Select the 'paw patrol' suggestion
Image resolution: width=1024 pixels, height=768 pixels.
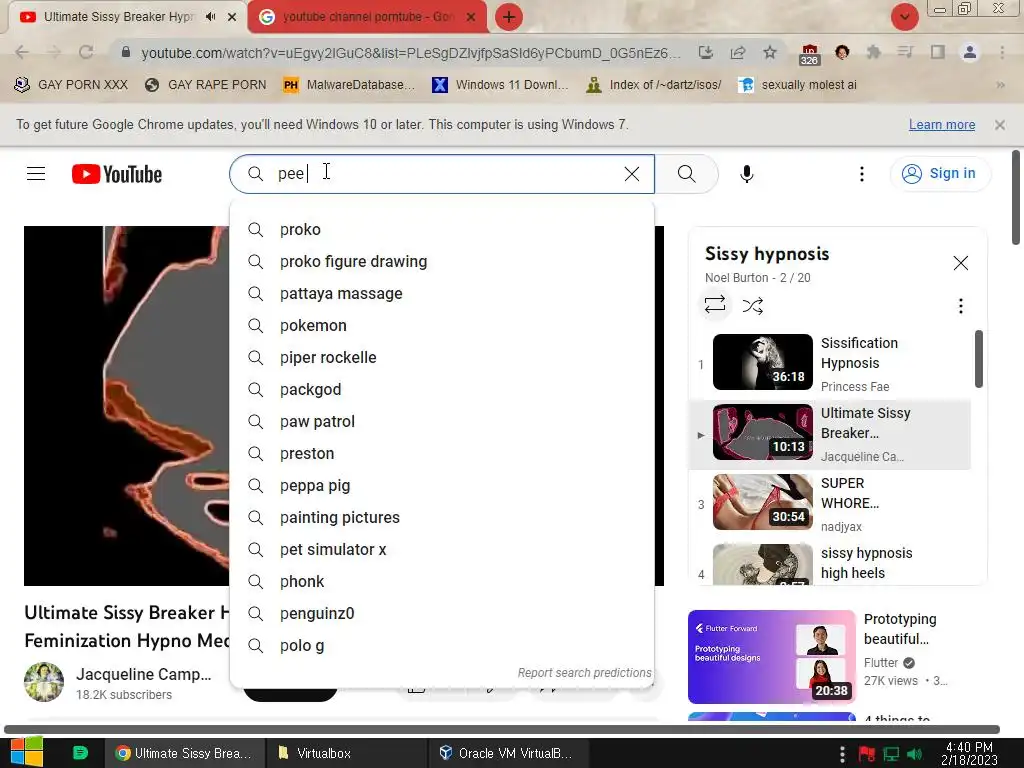(442, 422)
